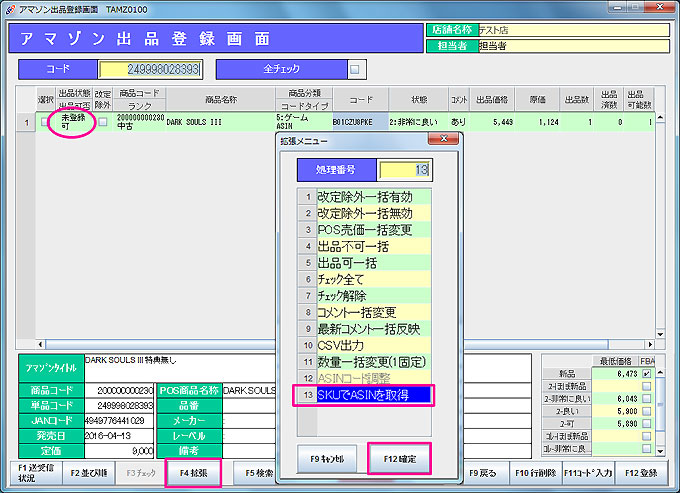Image resolution: width=680 pixels, height=493 pixels.
Task: Click the 処理番号 input field
Action: tap(405, 169)
